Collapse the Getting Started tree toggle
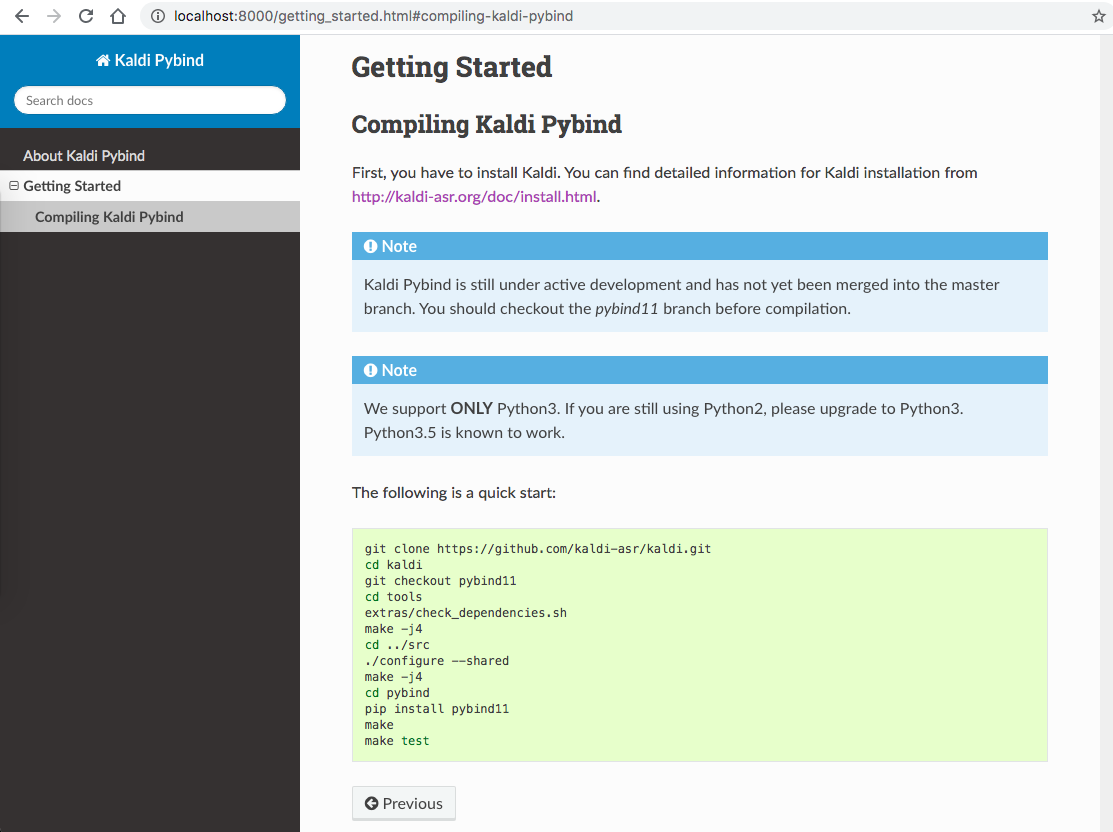Viewport: 1113px width, 832px height. pos(13,186)
